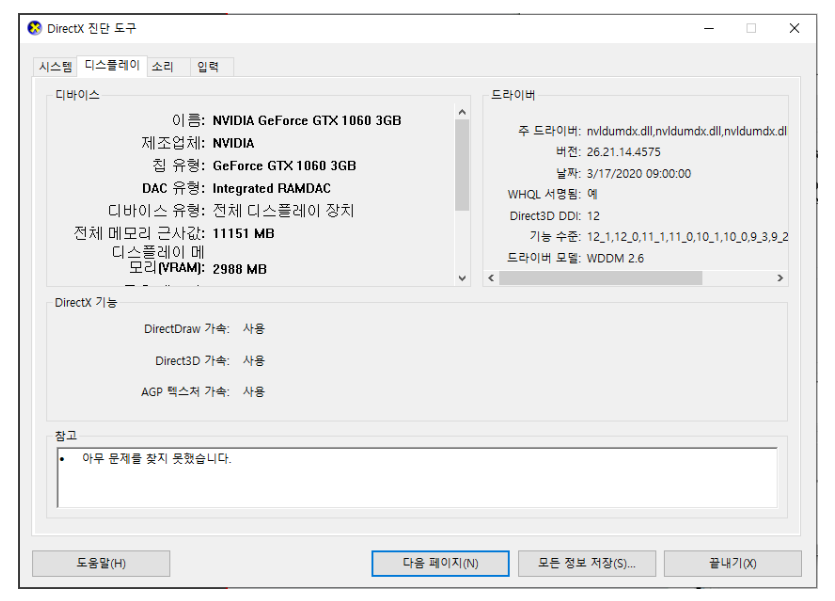This screenshot has height=601, width=835.
Task: Click the 드라이버 모델: label
Action: point(544,259)
